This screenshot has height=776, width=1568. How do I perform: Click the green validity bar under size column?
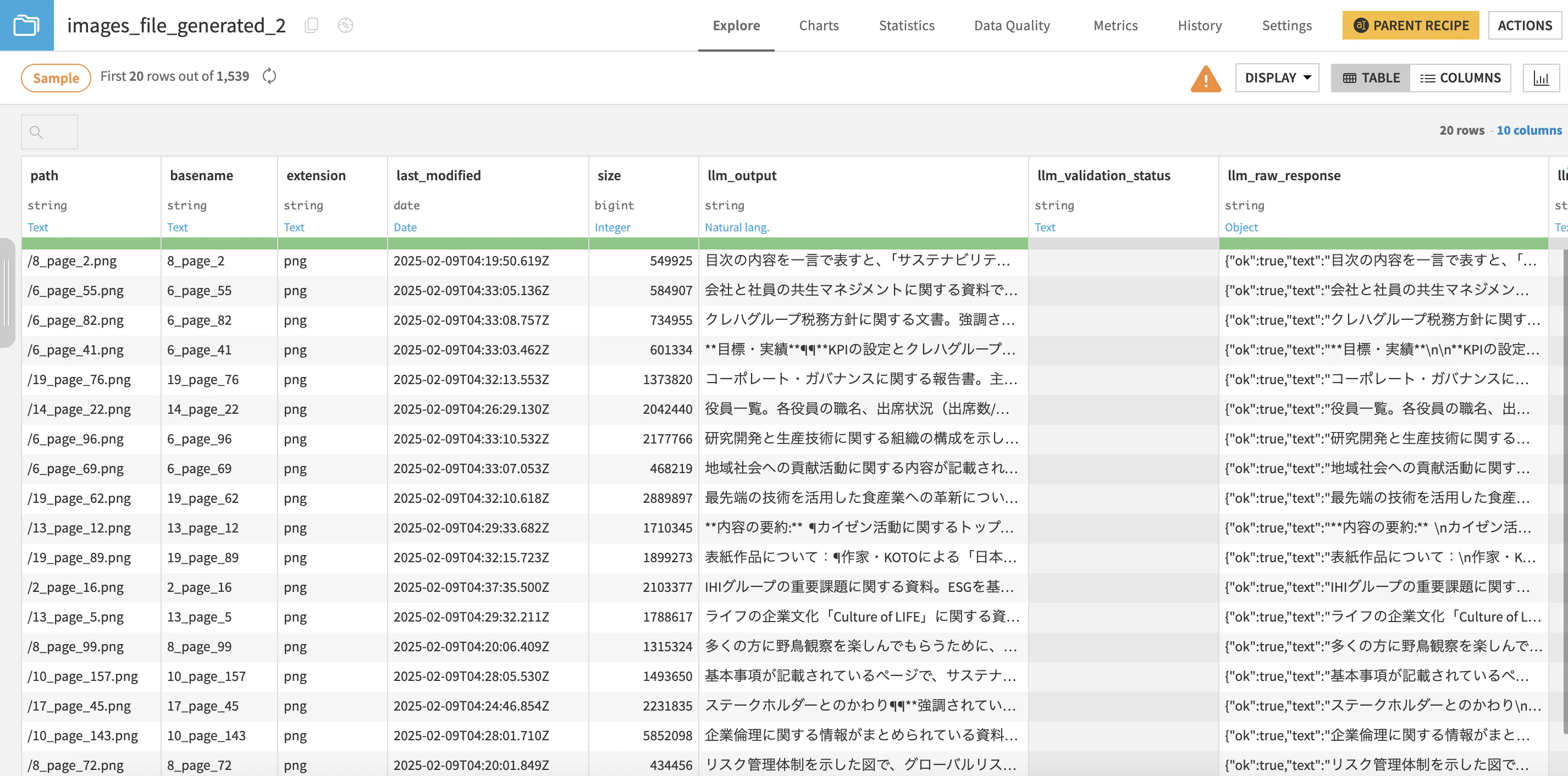(x=643, y=243)
